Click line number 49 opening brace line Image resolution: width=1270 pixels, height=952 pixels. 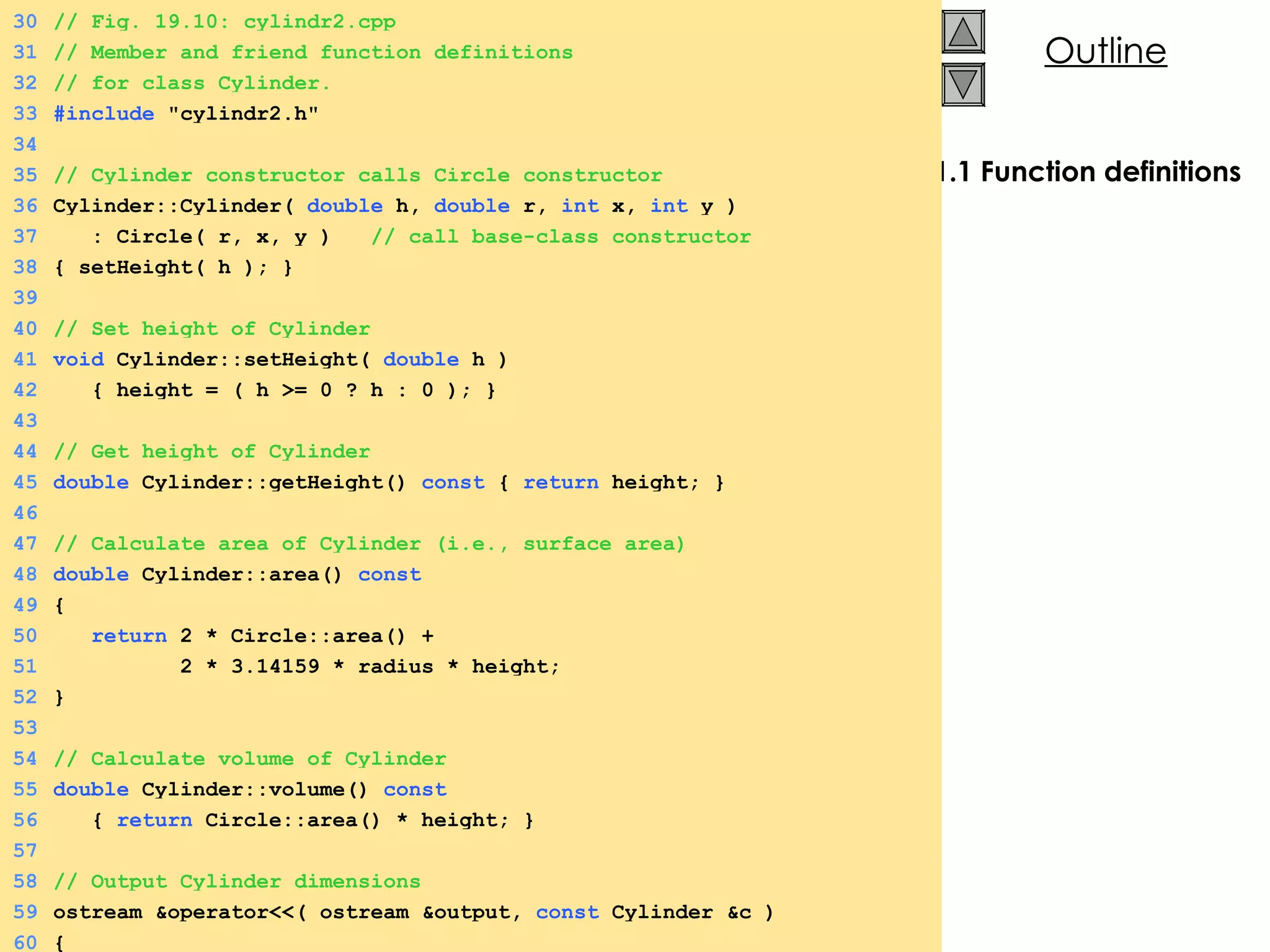38,606
